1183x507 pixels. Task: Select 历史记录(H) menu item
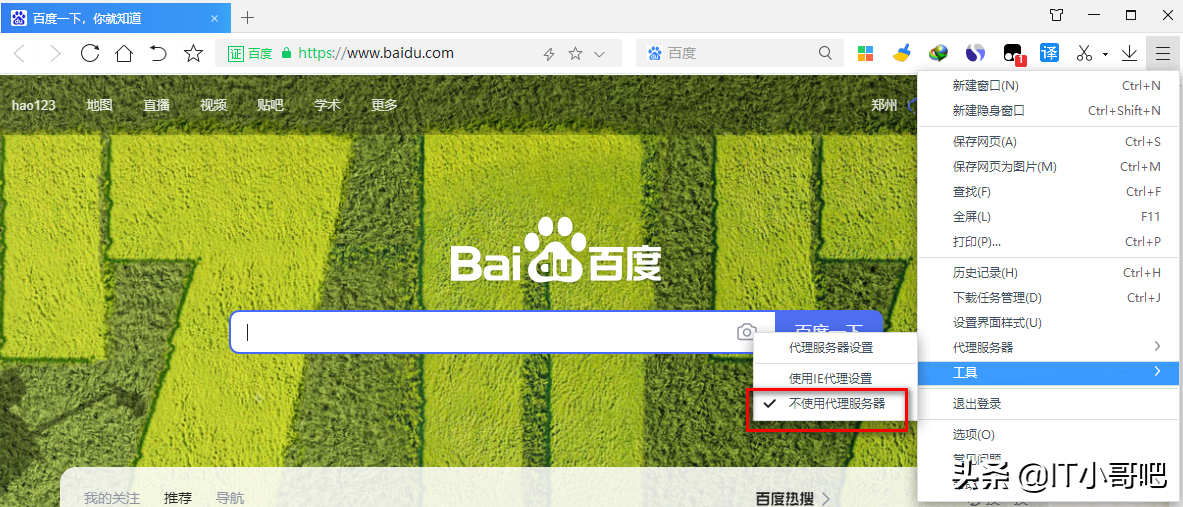(x=1049, y=272)
